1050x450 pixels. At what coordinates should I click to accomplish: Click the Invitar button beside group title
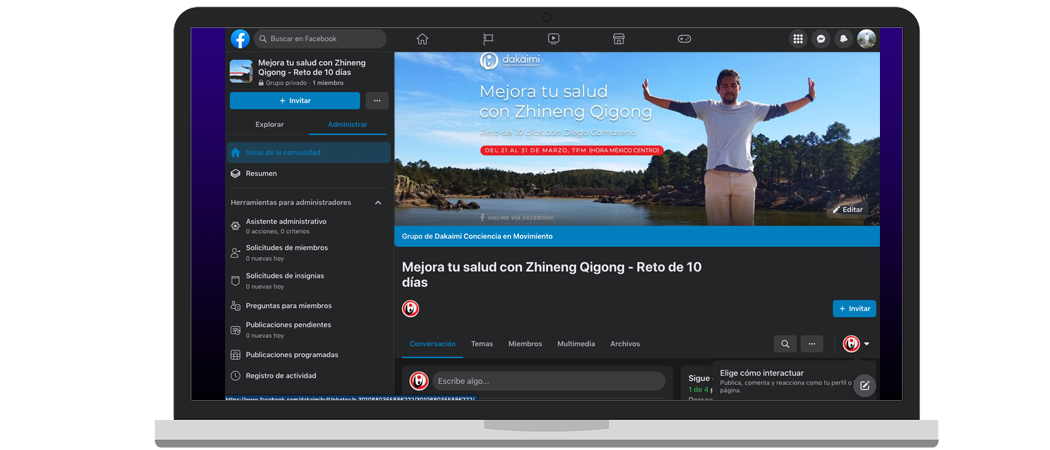(854, 309)
